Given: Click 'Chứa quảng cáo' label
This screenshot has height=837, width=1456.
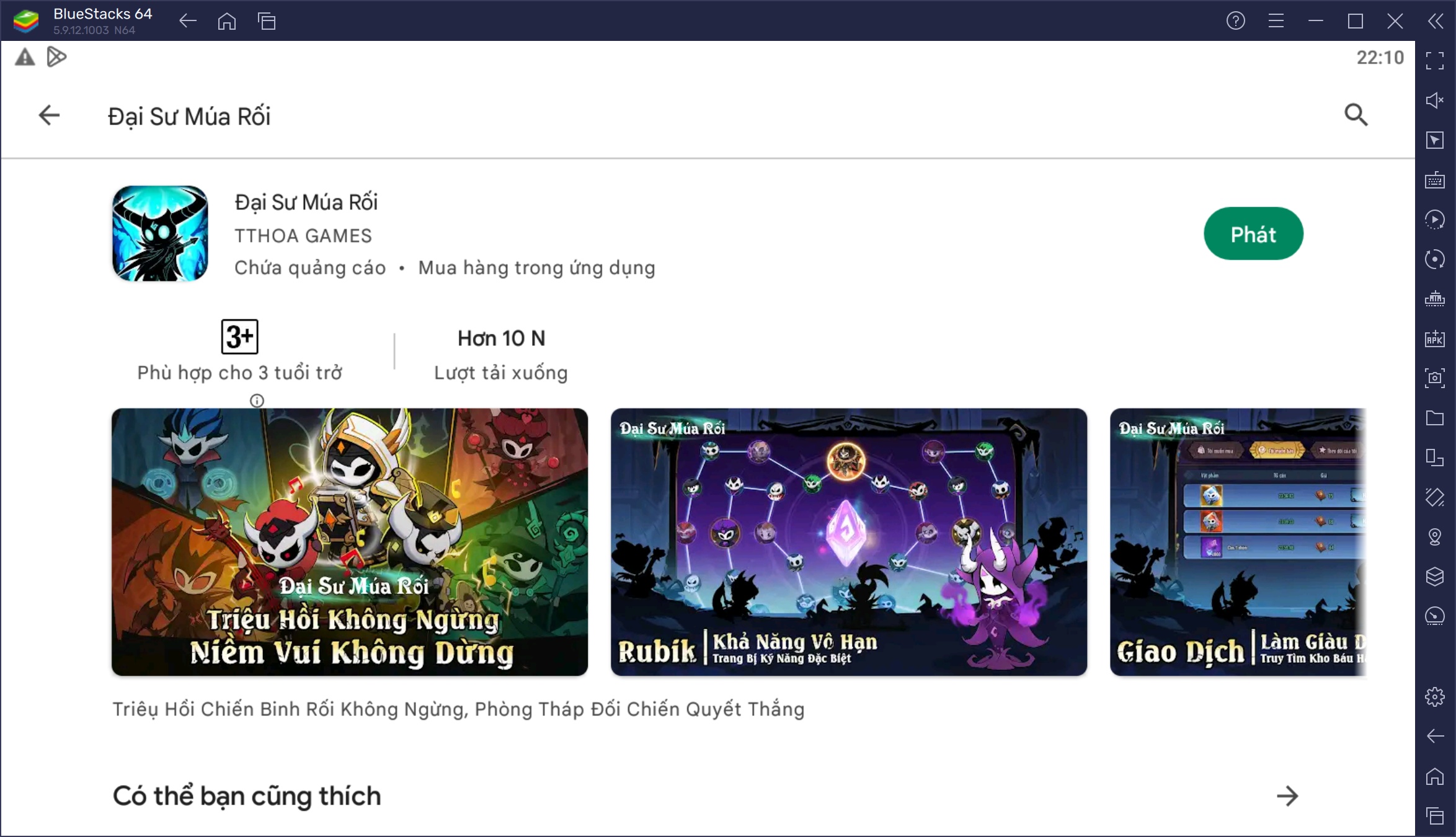Looking at the screenshot, I should [310, 268].
